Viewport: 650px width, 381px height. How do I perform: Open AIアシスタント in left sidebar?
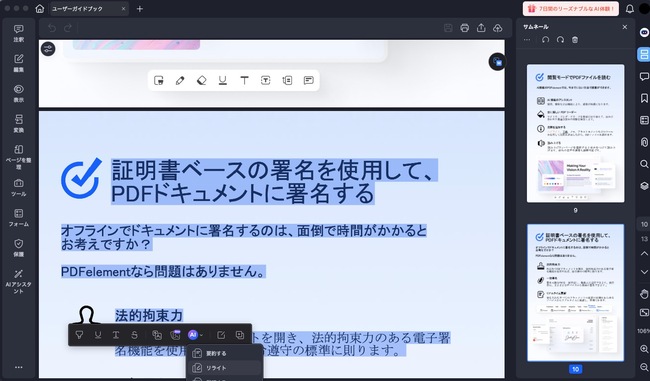[x=19, y=282]
